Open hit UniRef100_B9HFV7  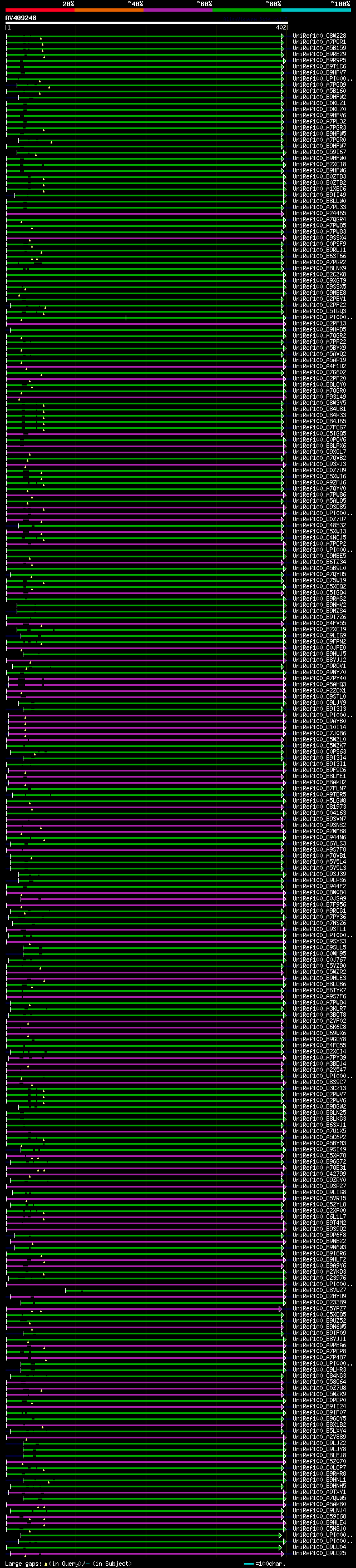[319, 72]
